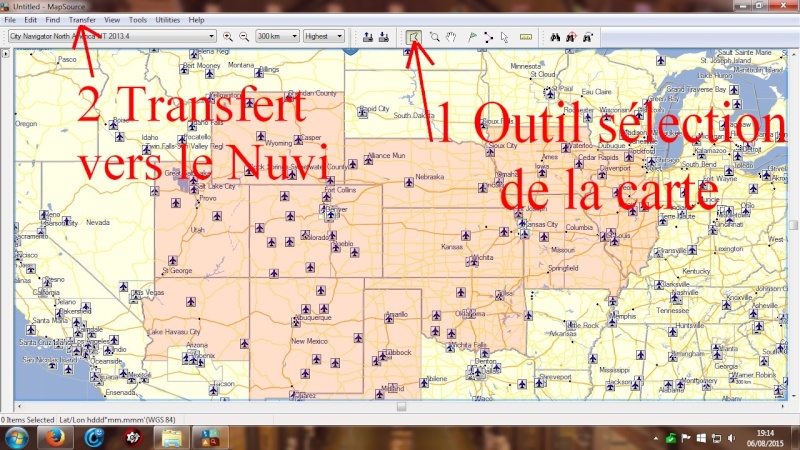Open the blue C application on taskbar
Image resolution: width=800 pixels, height=450 pixels.
tap(94, 438)
